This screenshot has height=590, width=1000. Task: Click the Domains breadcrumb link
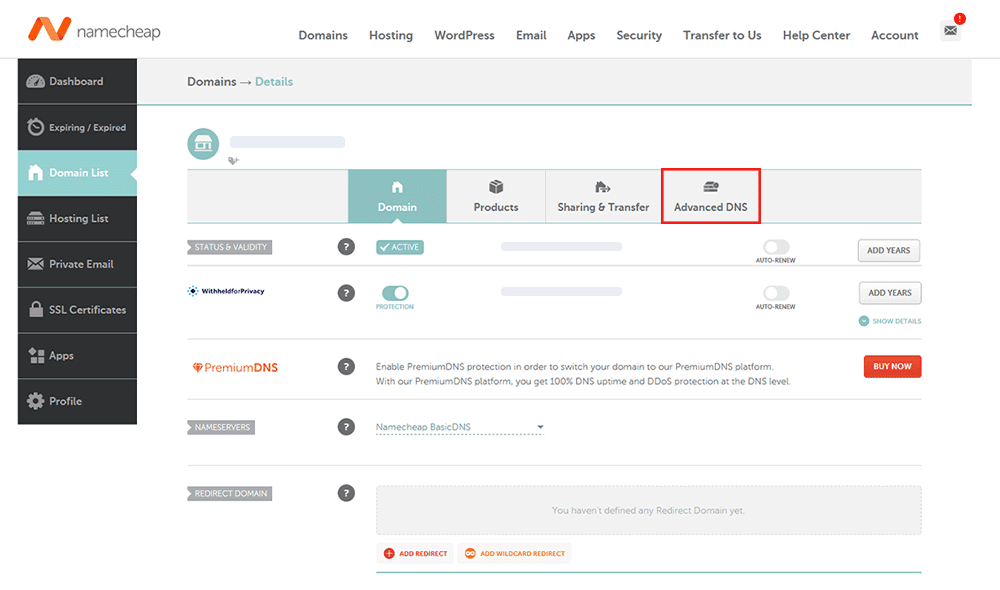click(212, 82)
